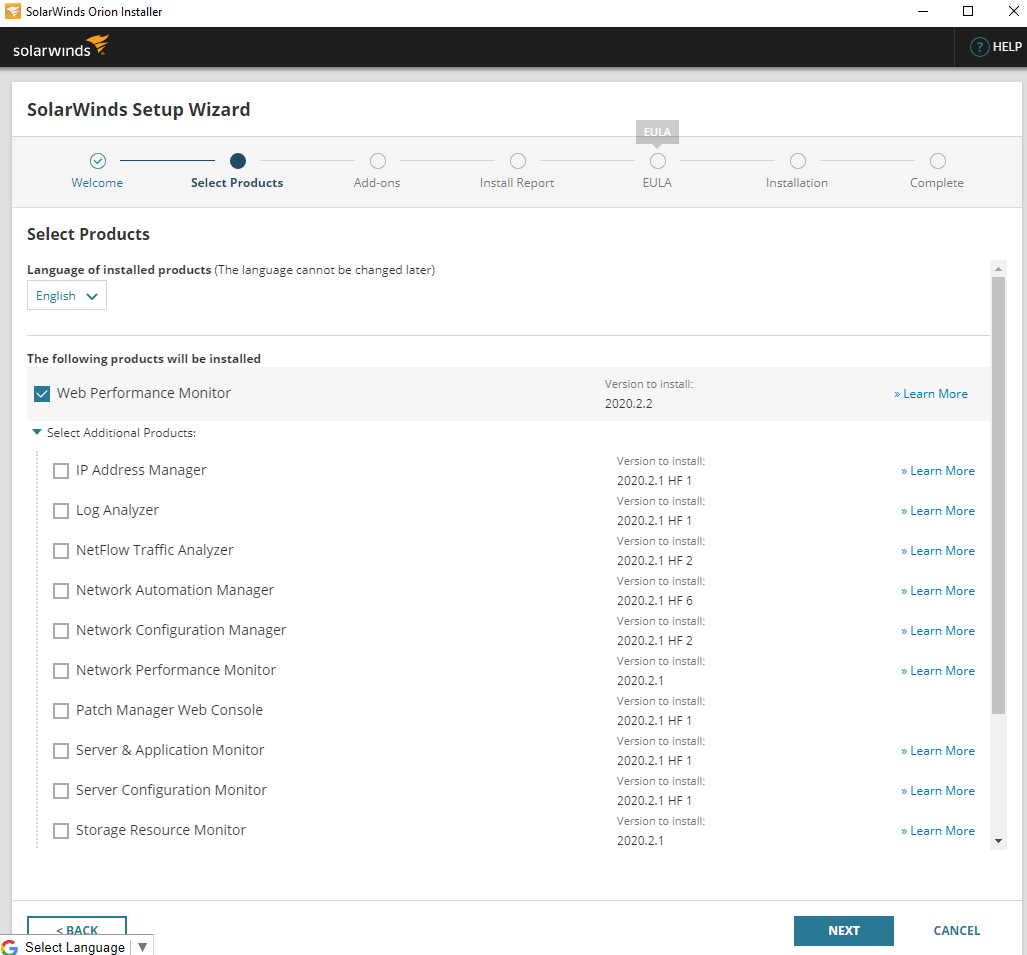Select Server Configuration Monitor checkbox
Screen dimensions: 1027x955
[61, 791]
